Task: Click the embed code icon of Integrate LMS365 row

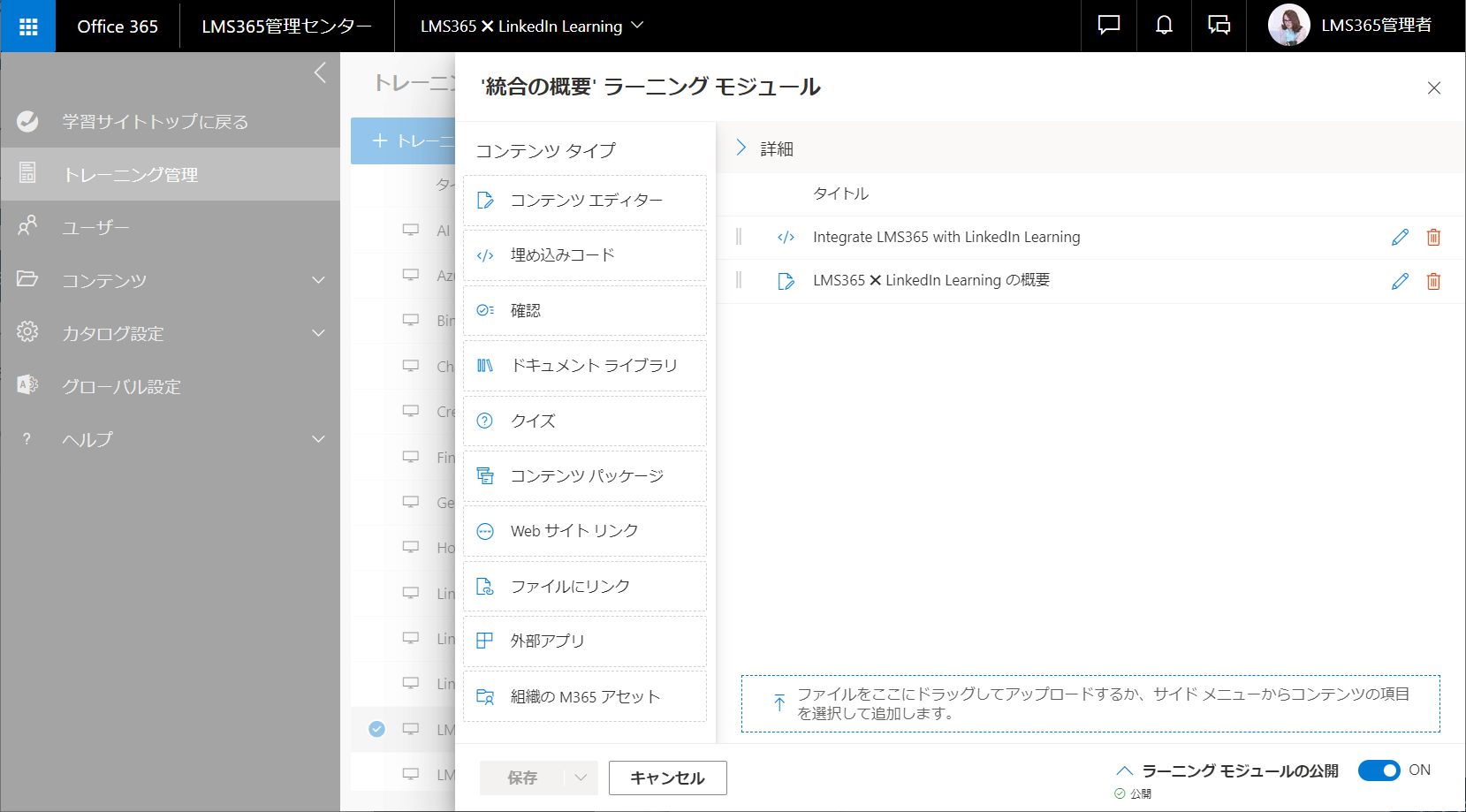Action: pos(786,237)
